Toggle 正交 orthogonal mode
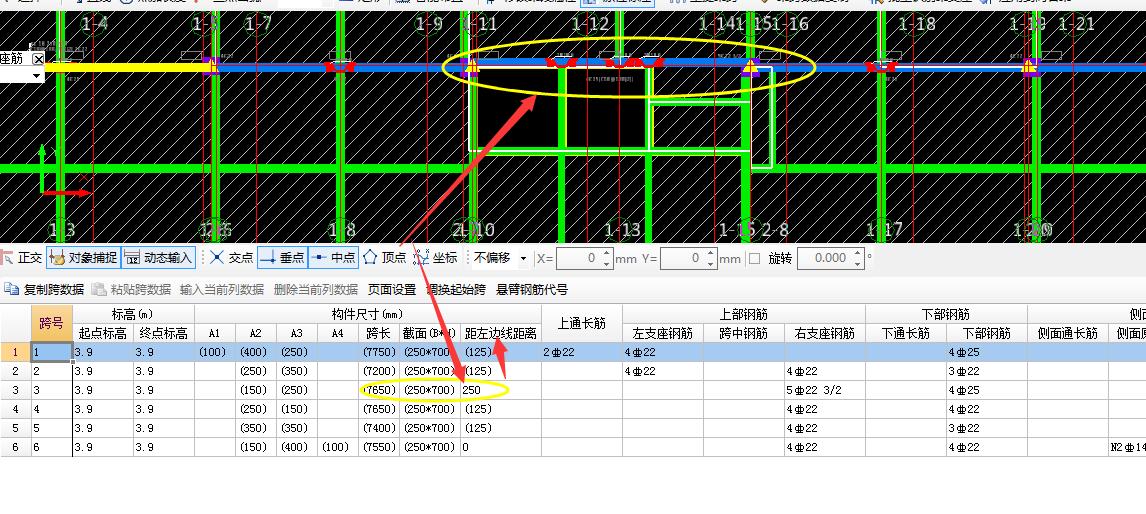Screen dimensions: 1146x514 22,257
